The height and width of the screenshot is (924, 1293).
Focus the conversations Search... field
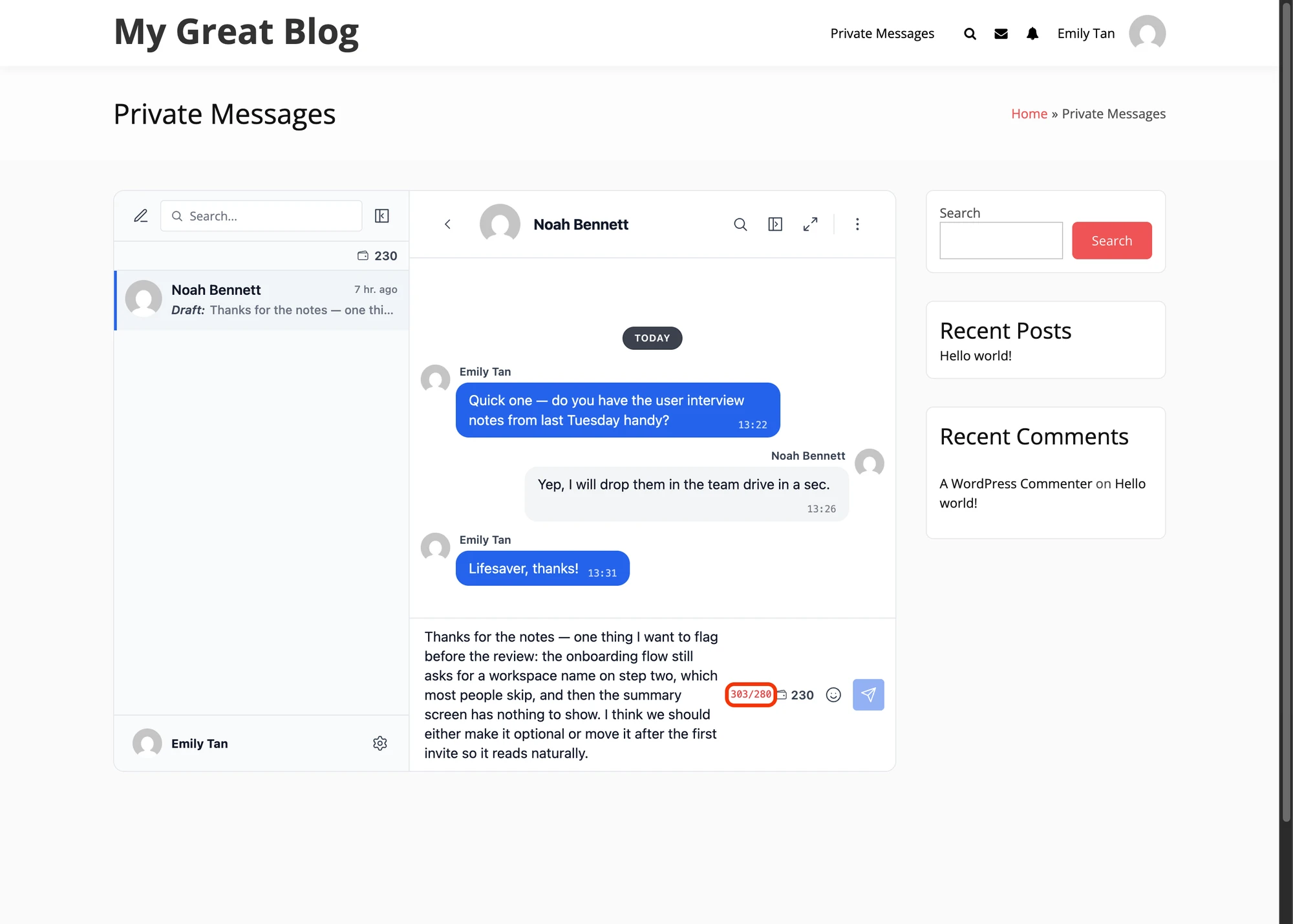coord(261,216)
